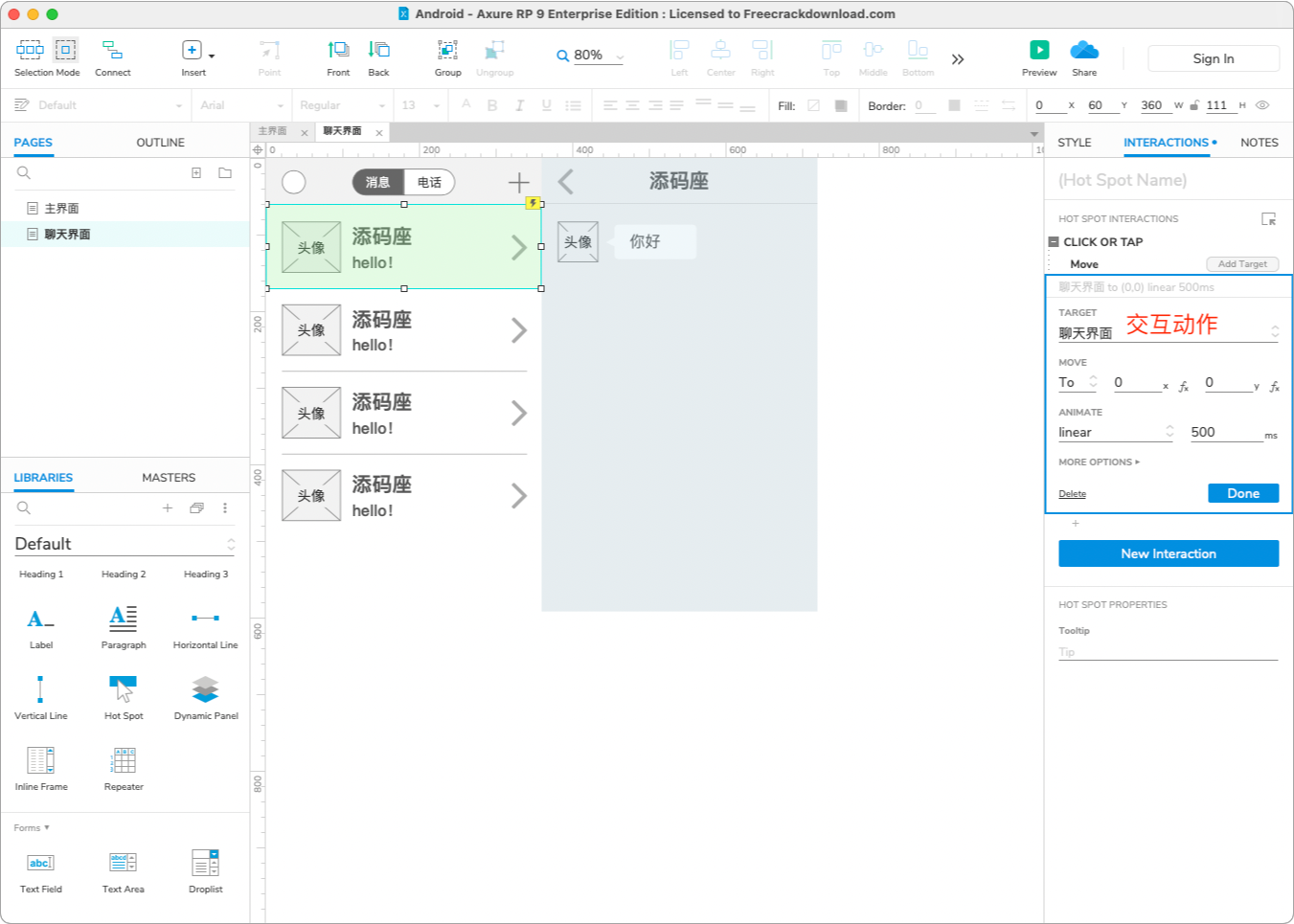
Task: Open the zoom level dropdown
Action: click(x=620, y=56)
